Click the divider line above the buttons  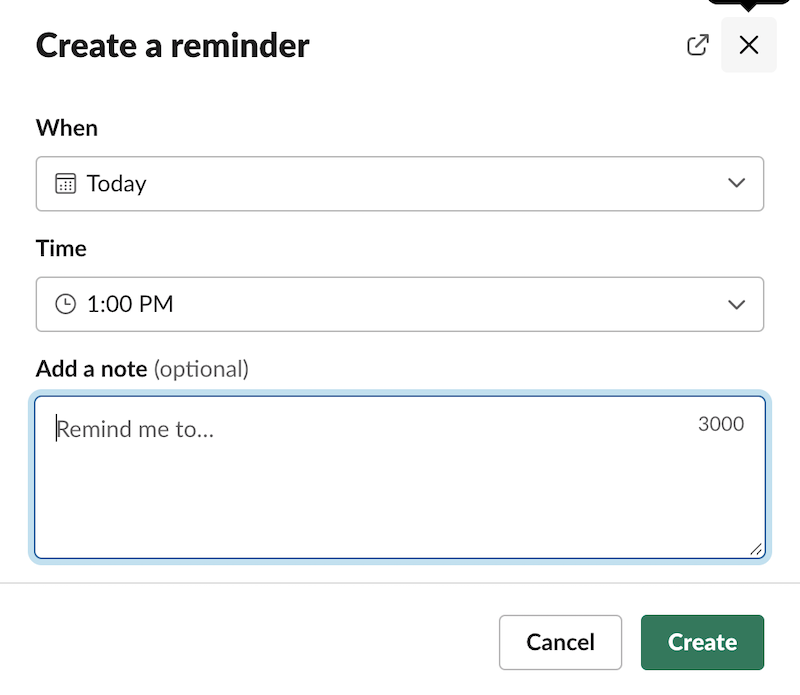pos(400,583)
